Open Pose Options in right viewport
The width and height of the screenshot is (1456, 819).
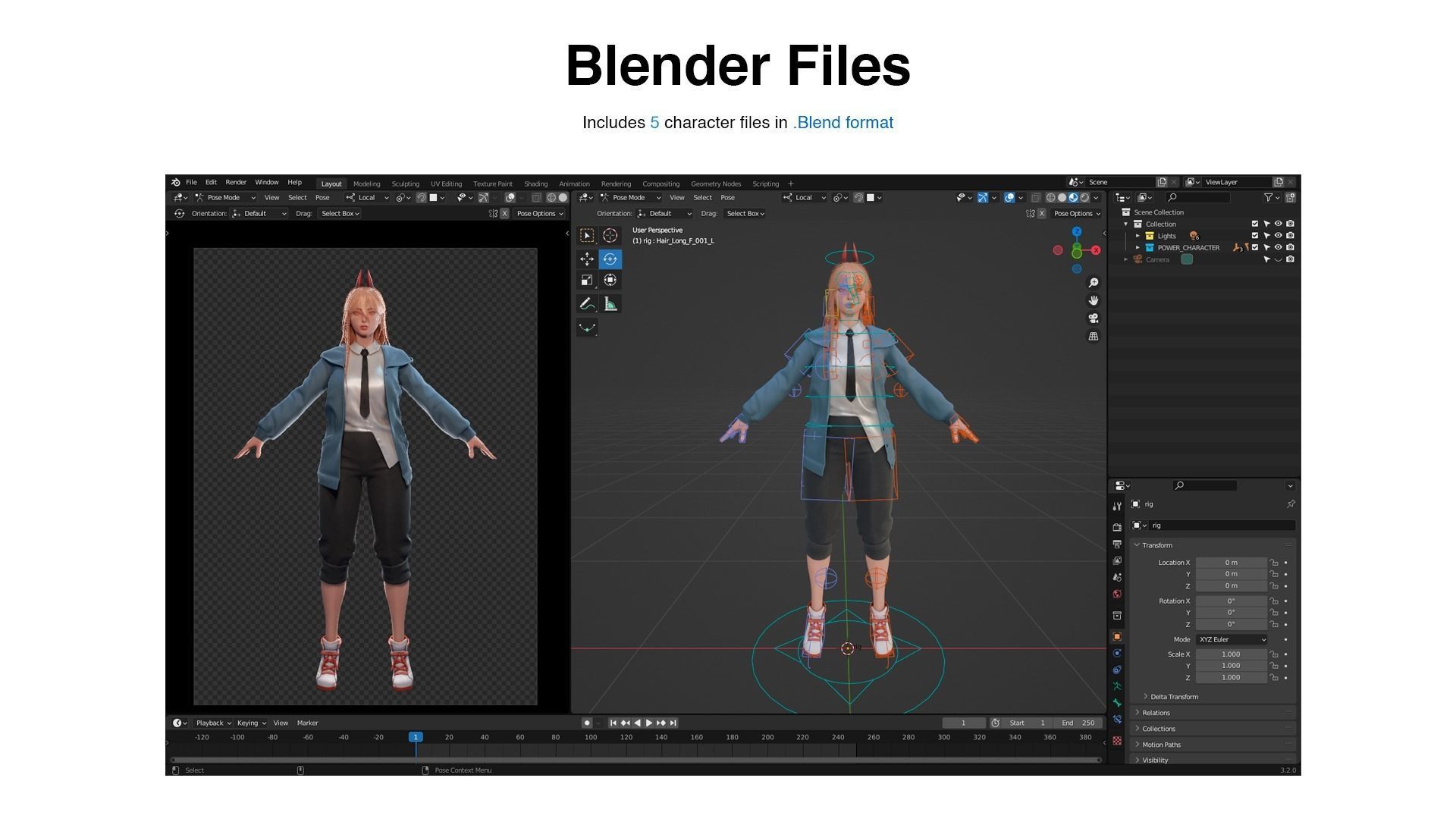(1074, 214)
